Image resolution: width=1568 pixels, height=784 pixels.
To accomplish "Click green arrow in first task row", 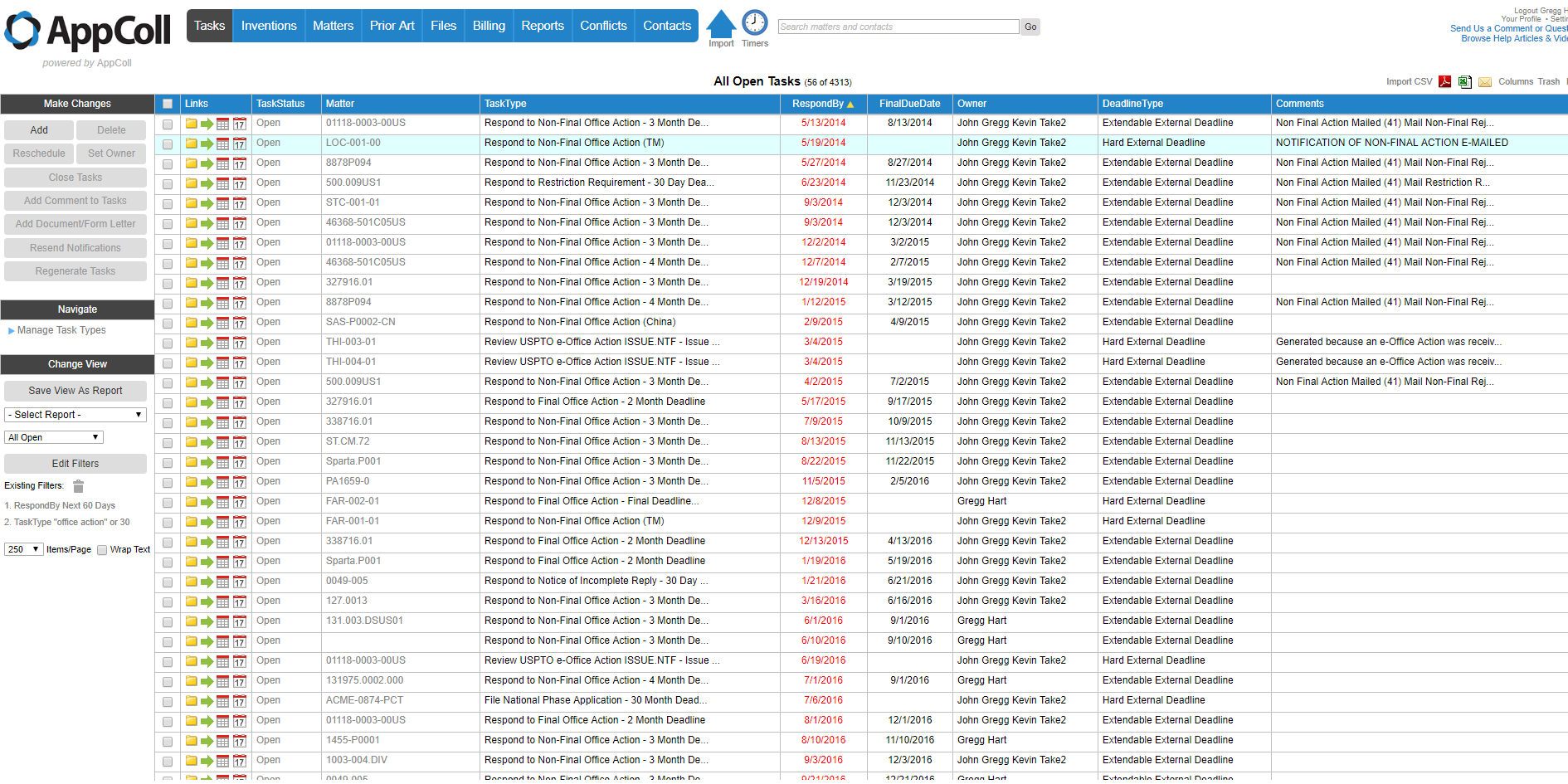I will [207, 124].
